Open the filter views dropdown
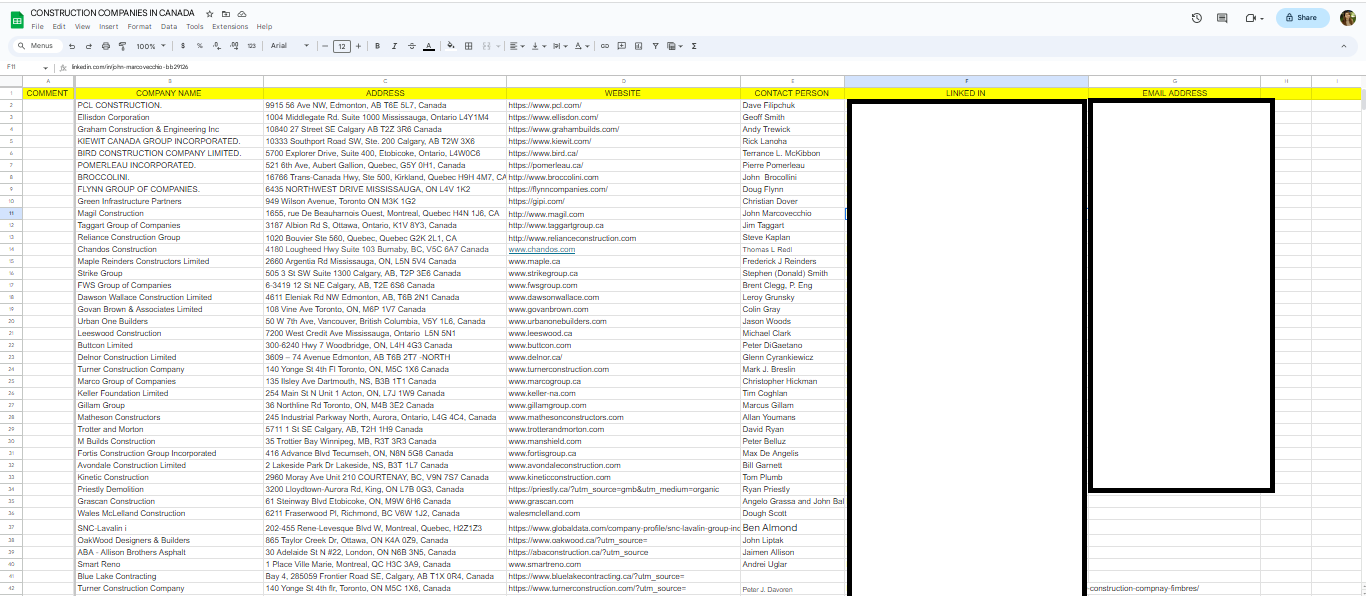Viewport: 1366px width, 596px height. 675,46
